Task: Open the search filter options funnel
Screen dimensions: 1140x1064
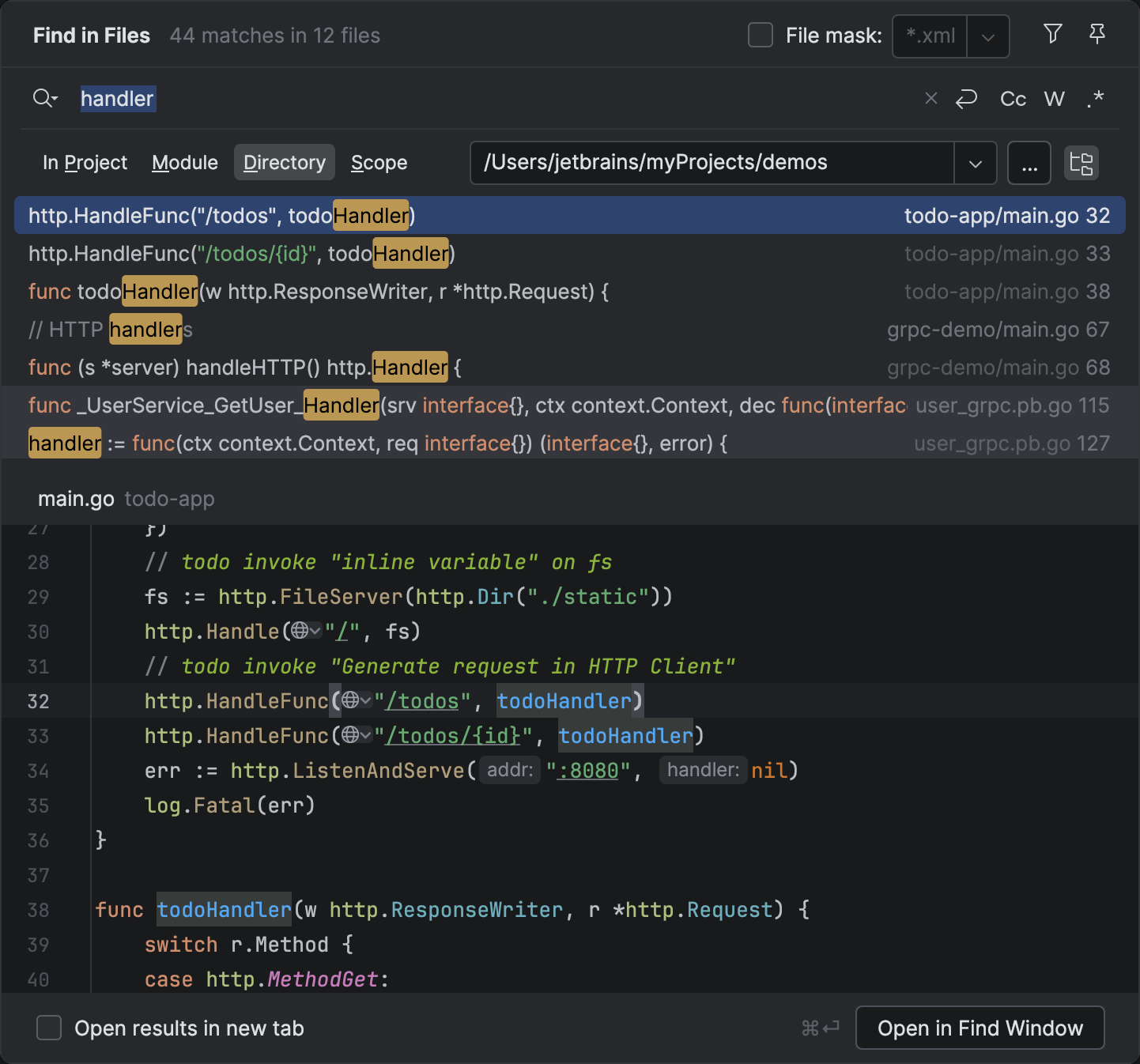Action: click(x=1052, y=35)
